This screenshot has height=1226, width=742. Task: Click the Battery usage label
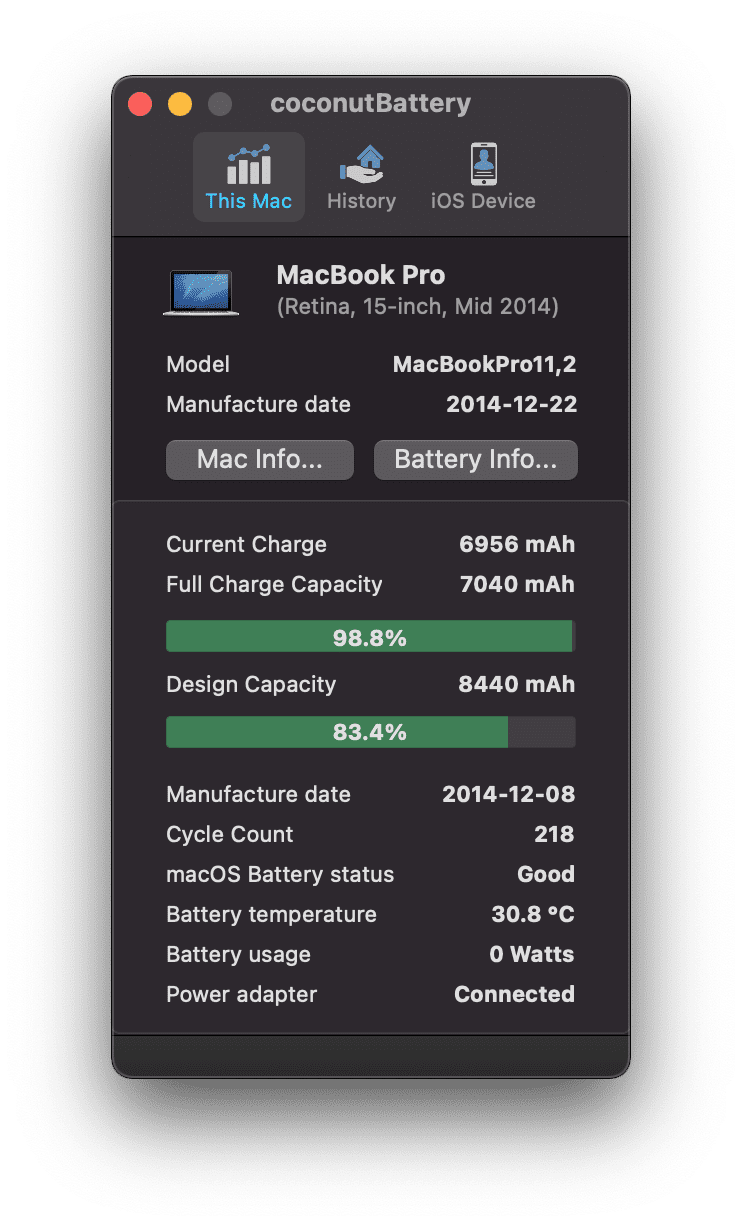coord(238,955)
